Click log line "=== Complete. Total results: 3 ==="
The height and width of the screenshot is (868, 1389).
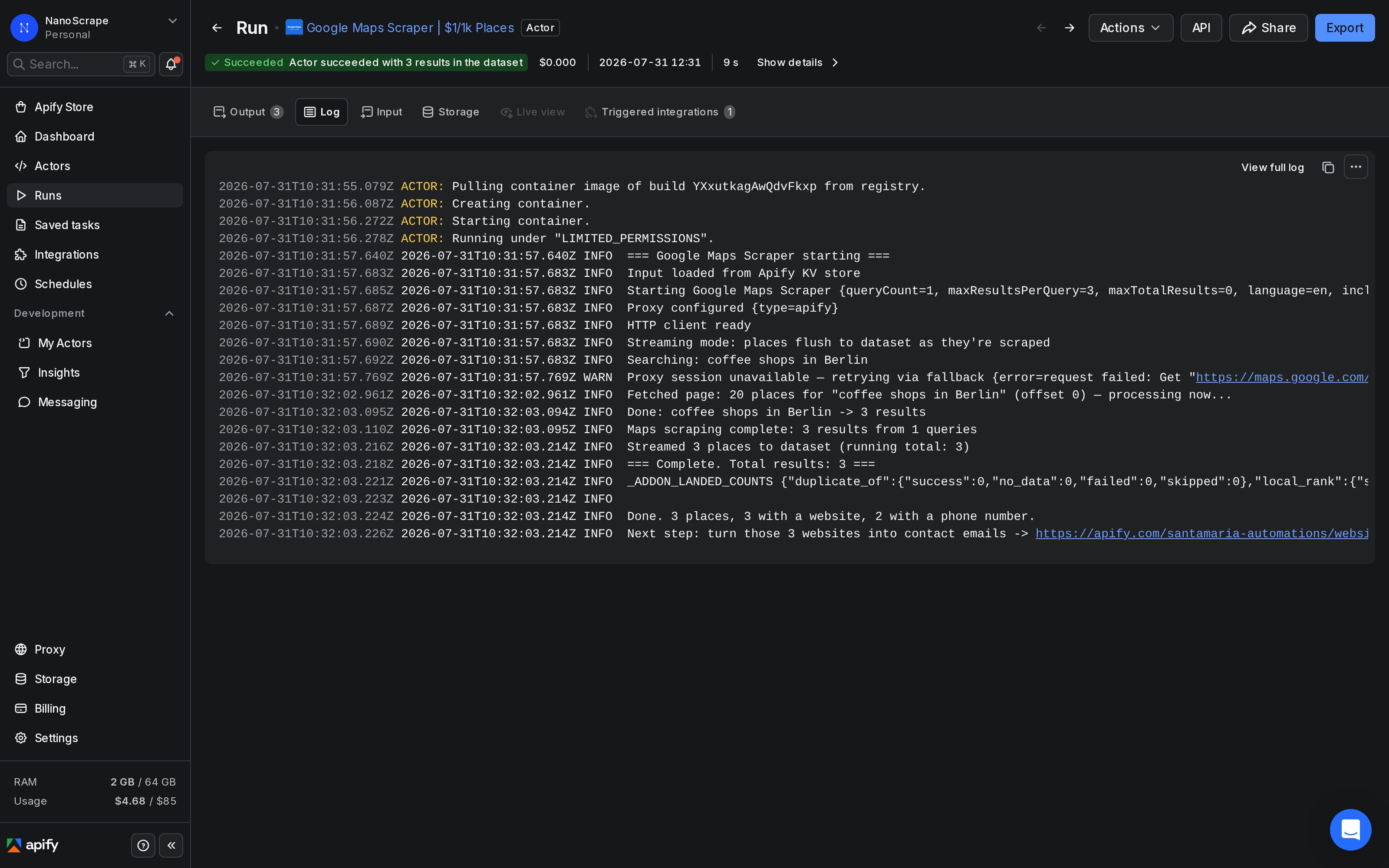751,464
